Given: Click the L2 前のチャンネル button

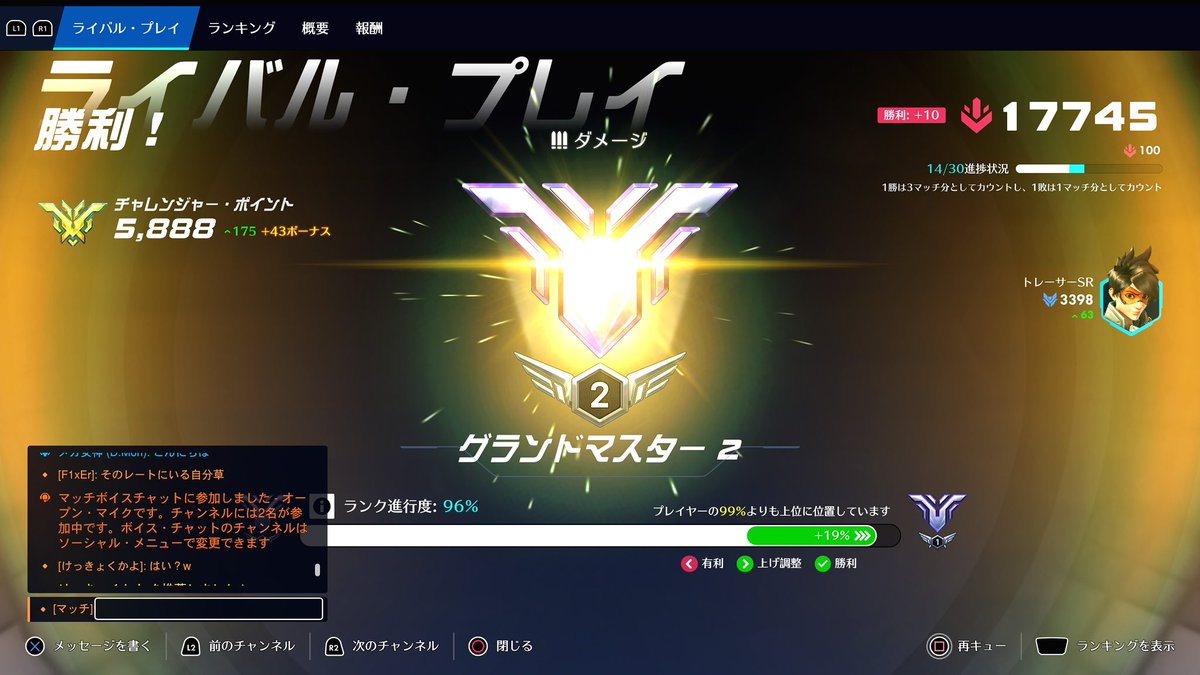Looking at the screenshot, I should tap(238, 646).
